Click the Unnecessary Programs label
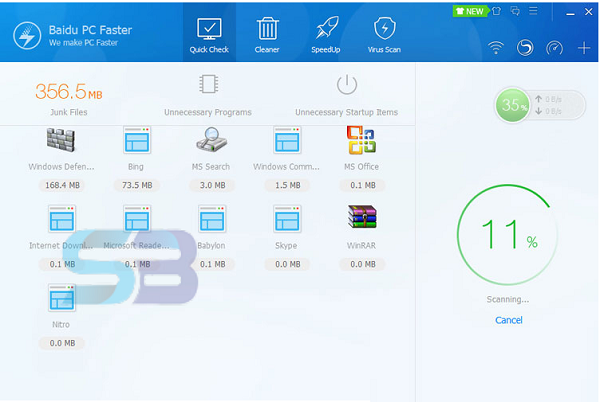600x402 pixels. pyautogui.click(x=208, y=112)
